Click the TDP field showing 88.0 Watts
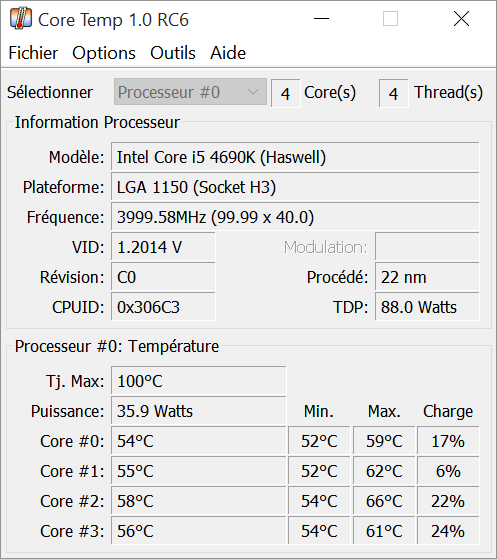The width and height of the screenshot is (497, 559). 427,307
